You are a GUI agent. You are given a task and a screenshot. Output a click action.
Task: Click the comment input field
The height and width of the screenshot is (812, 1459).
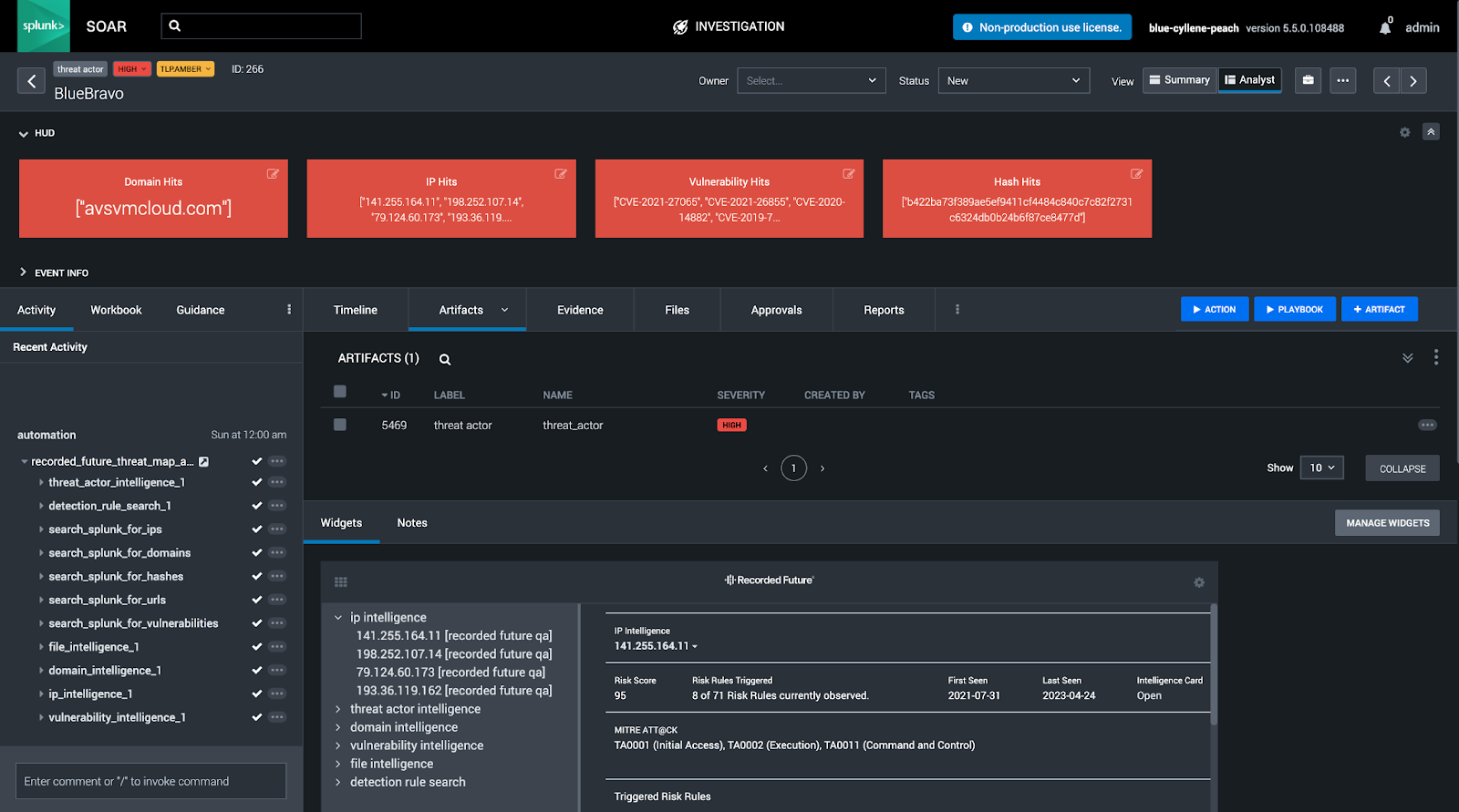pos(150,781)
